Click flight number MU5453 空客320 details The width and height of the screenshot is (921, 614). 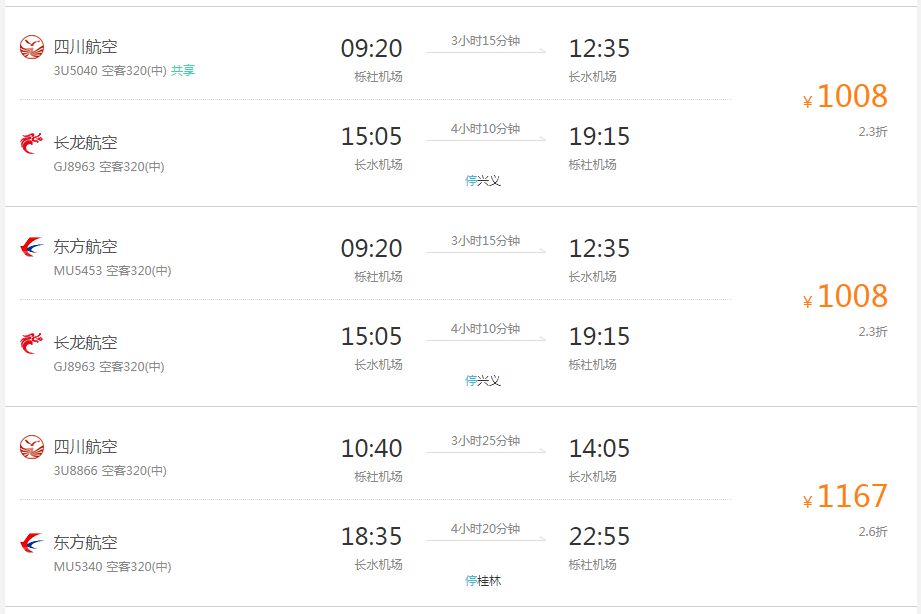(x=112, y=271)
